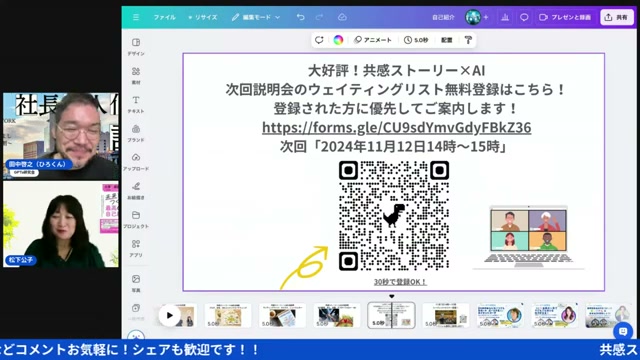The width and height of the screenshot is (640, 360).
Task: Select the 次回「2024年11月12日14時～15時」 text
Action: tap(394, 146)
